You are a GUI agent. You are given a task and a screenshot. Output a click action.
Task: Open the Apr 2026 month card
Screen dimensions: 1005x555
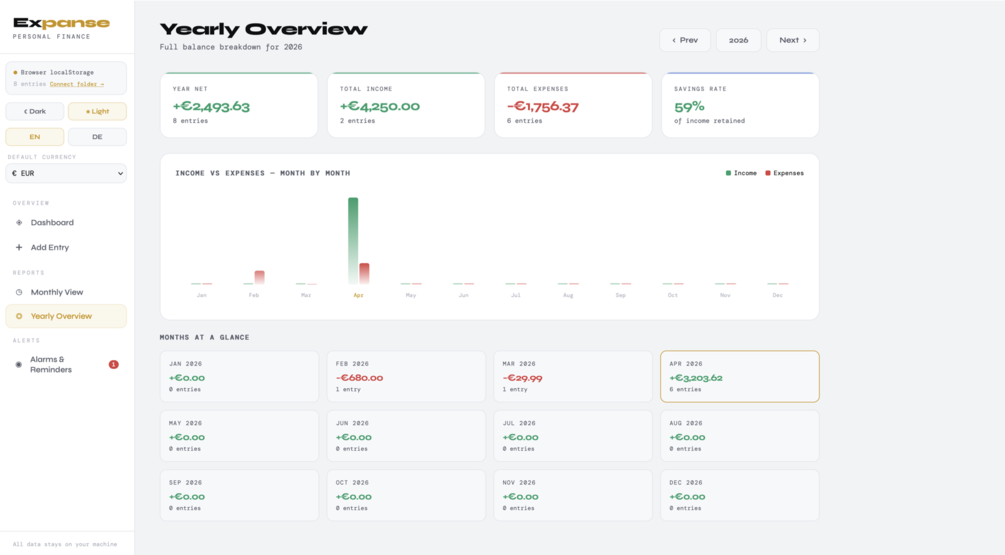point(740,376)
